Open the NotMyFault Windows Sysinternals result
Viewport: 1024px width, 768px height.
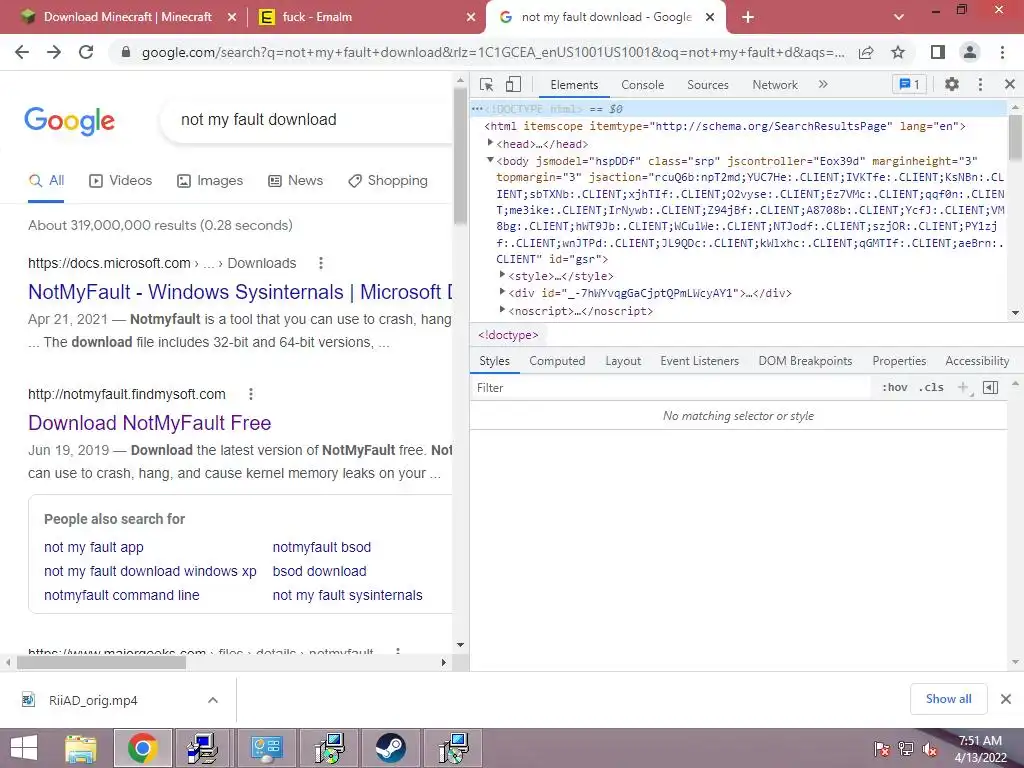coord(240,292)
